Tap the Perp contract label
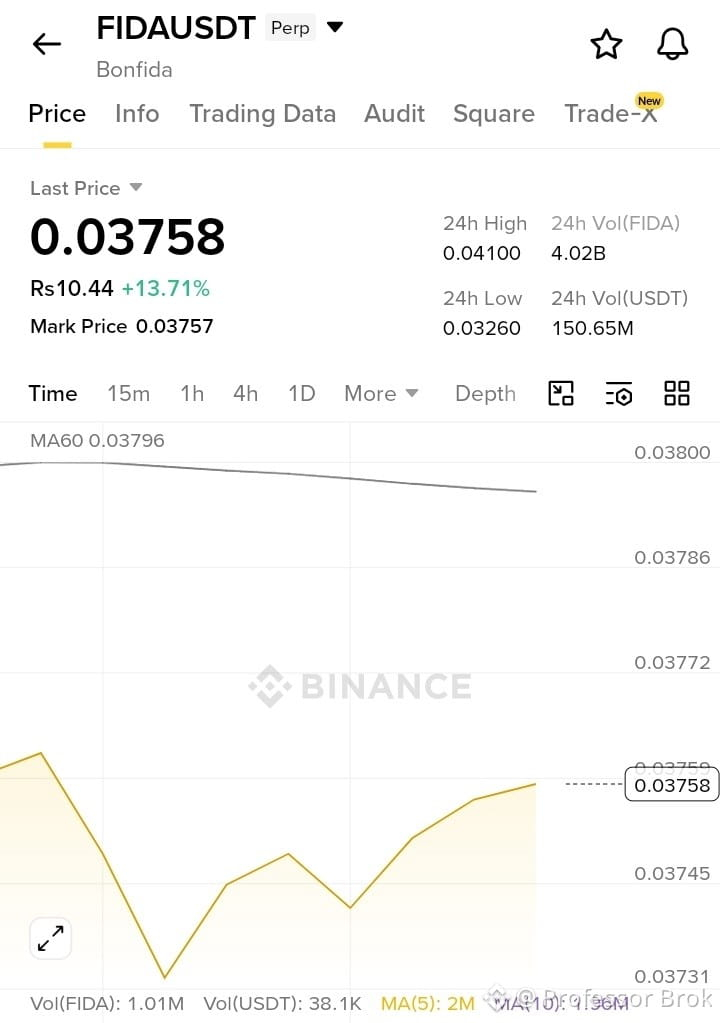720x1023 pixels. coord(290,28)
